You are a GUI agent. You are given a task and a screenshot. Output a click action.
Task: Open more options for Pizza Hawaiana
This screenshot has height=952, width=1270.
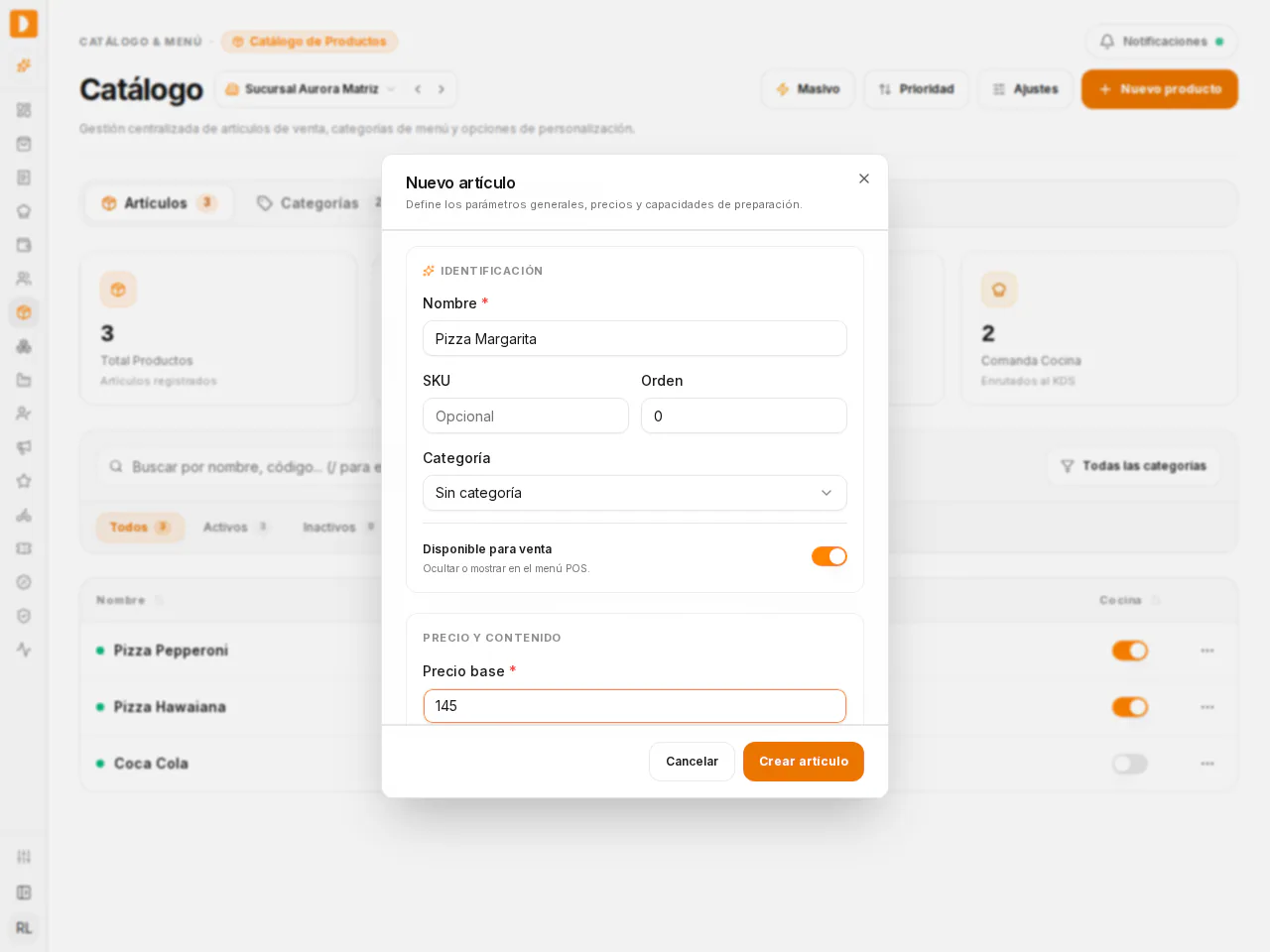[1207, 707]
